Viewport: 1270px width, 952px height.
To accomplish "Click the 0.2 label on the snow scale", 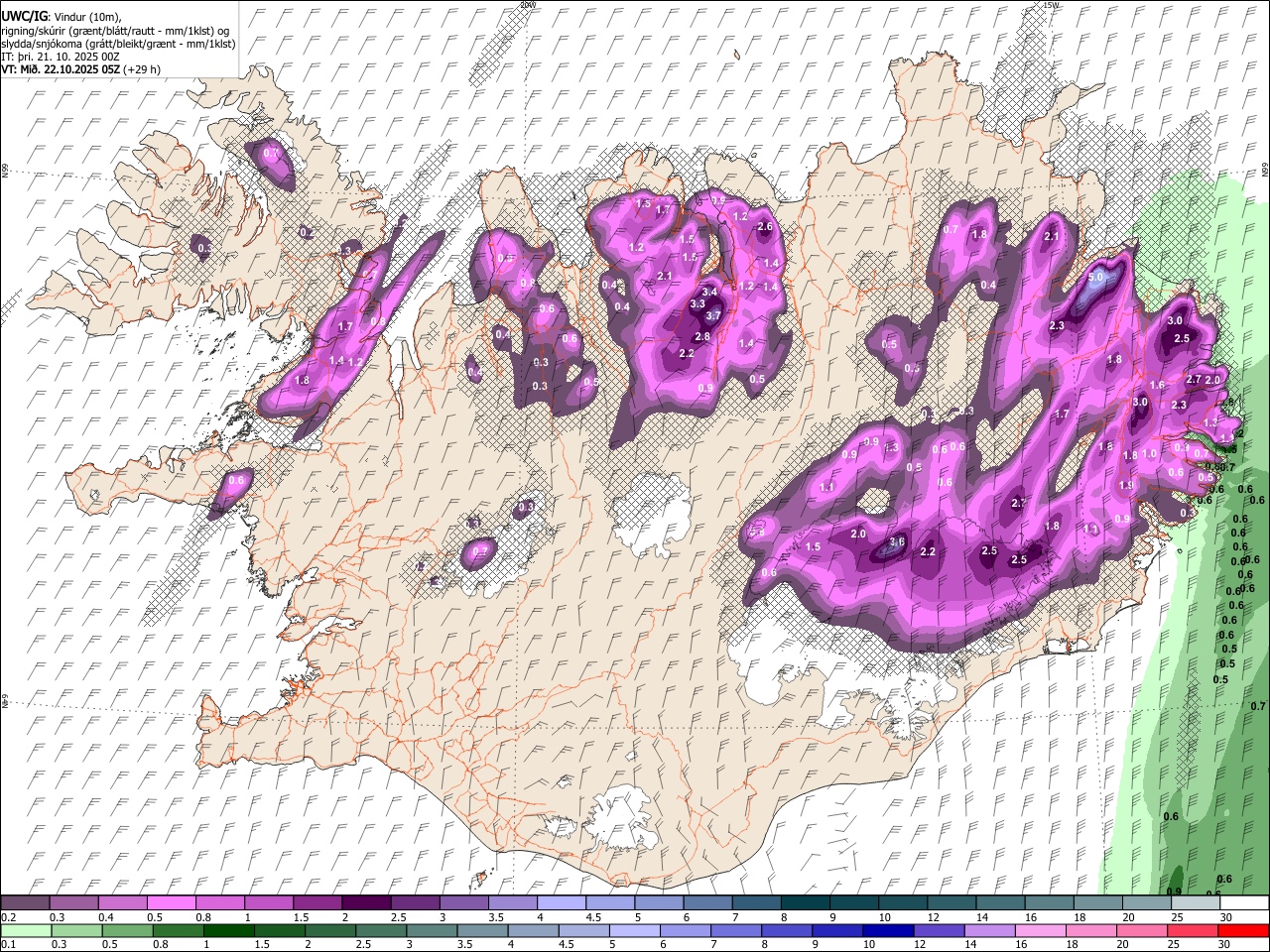I will pyautogui.click(x=9, y=917).
